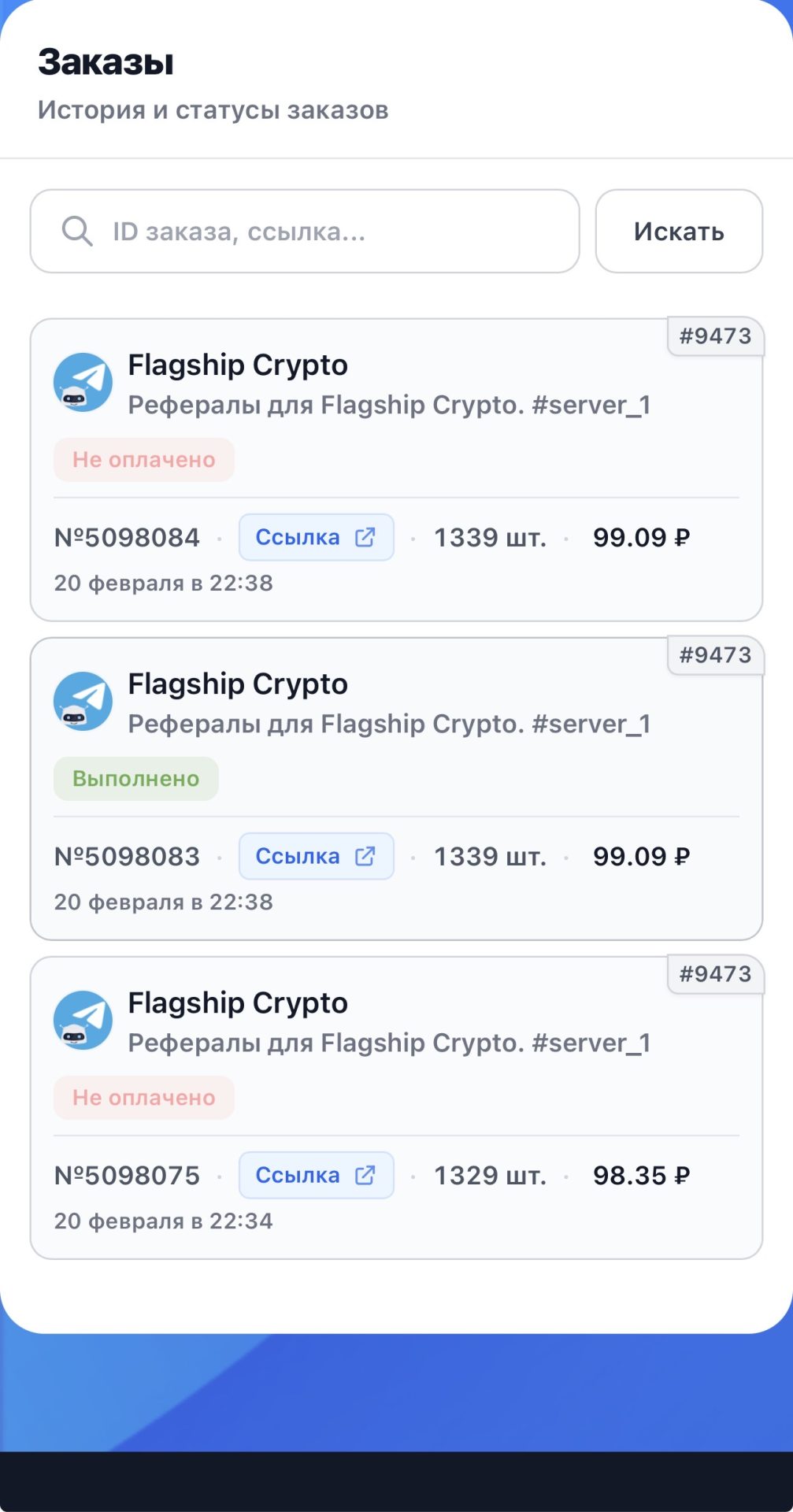The width and height of the screenshot is (793, 1512).
Task: Click Telegram bot avatar of order №5098084
Action: [x=83, y=383]
